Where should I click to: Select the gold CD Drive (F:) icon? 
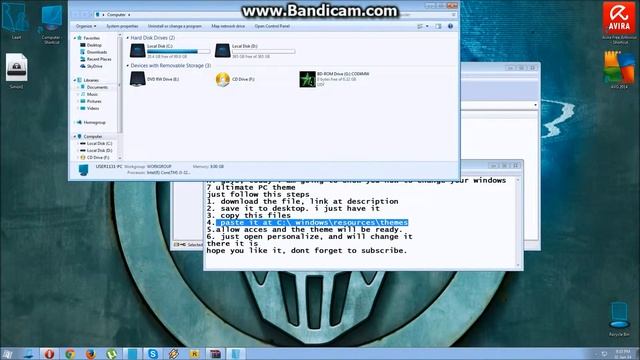click(x=222, y=79)
